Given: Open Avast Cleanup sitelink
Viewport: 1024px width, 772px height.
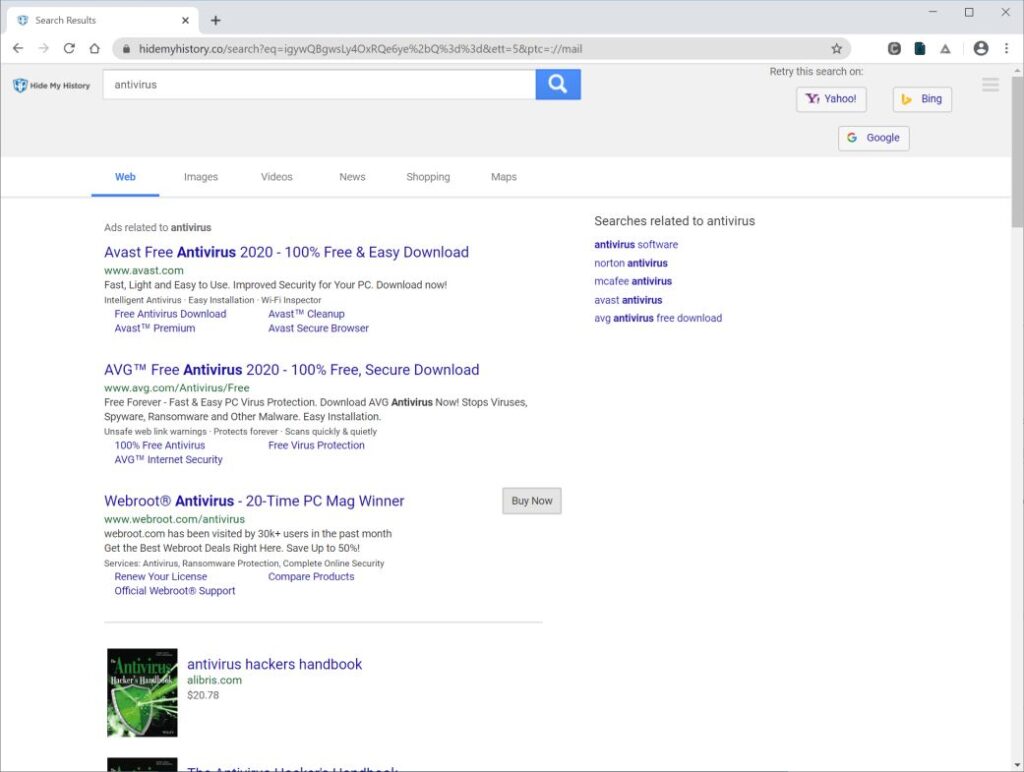Looking at the screenshot, I should click(x=306, y=314).
